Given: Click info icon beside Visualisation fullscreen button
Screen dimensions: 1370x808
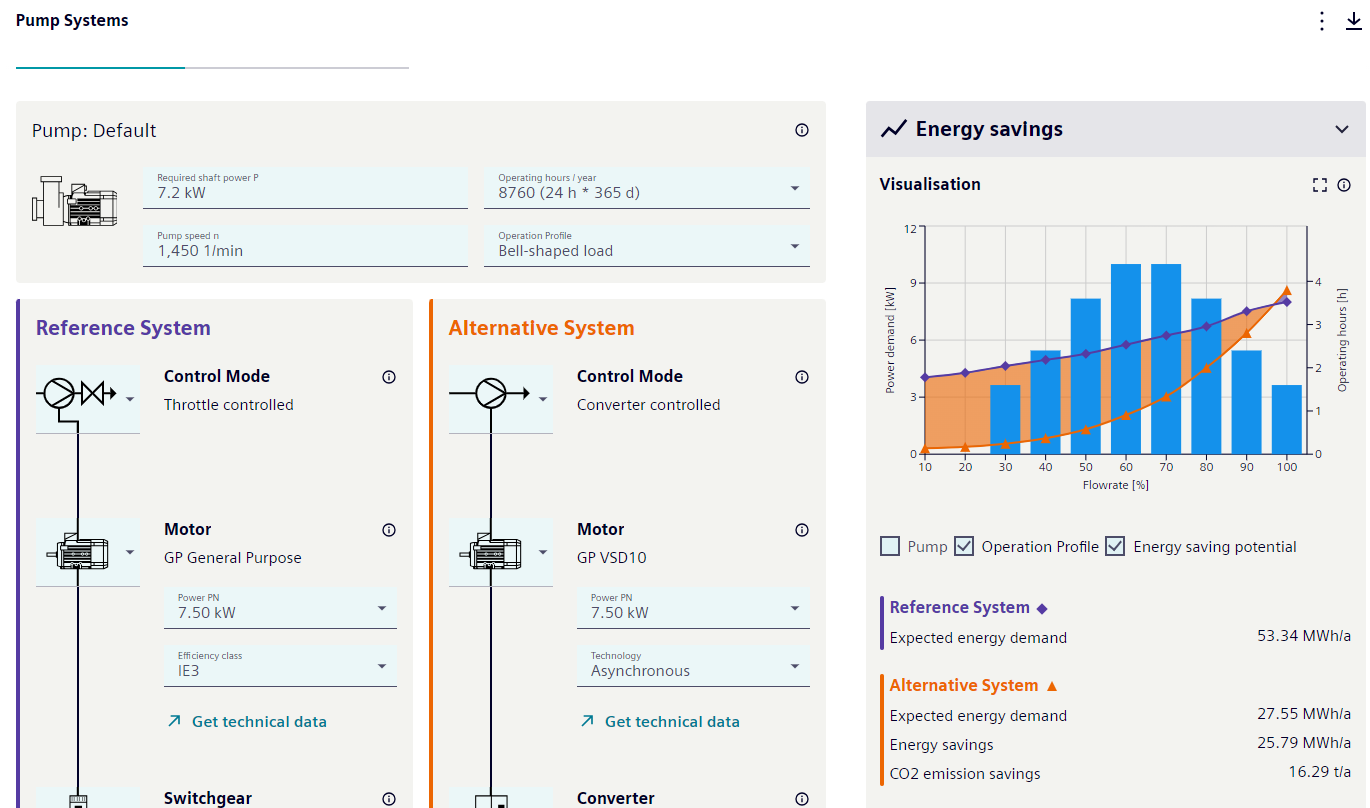Looking at the screenshot, I should pos(1344,185).
